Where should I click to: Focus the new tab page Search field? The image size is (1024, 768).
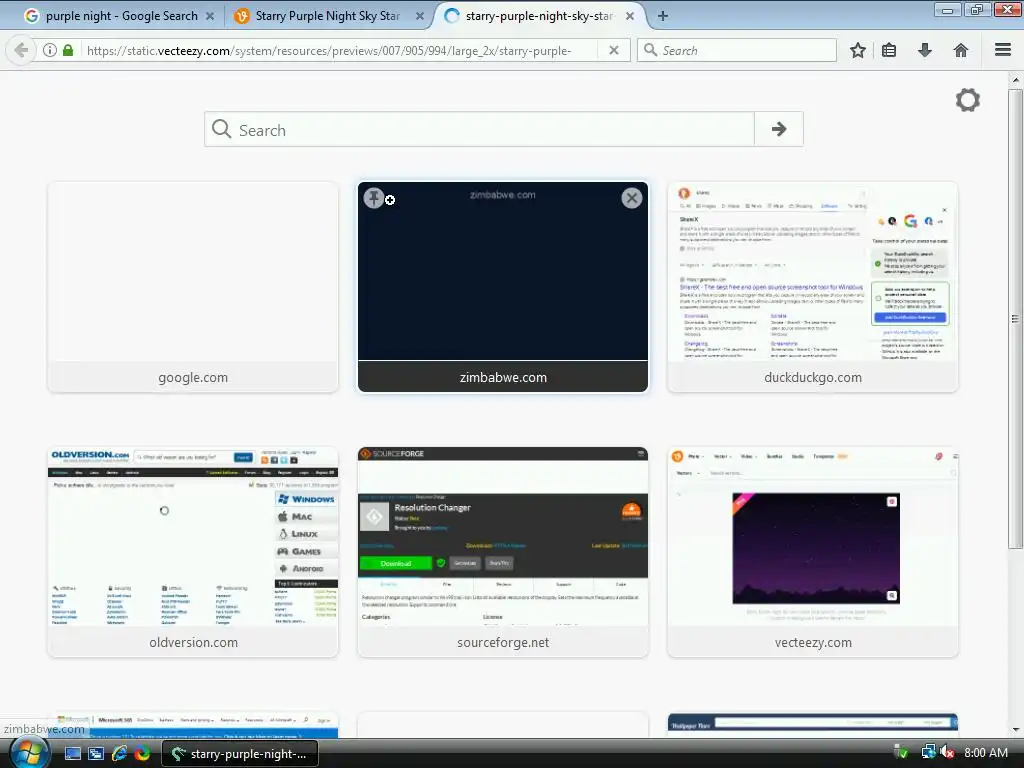[480, 129]
